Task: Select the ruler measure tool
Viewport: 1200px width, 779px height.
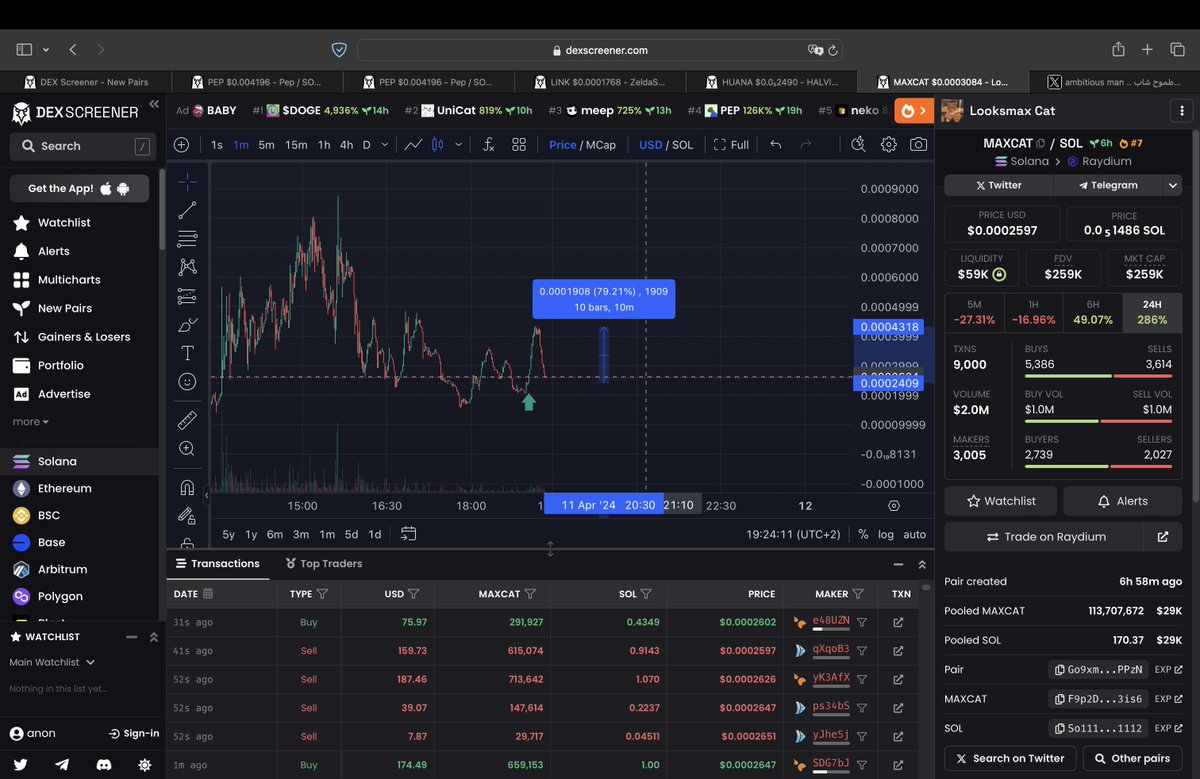Action: 187,420
